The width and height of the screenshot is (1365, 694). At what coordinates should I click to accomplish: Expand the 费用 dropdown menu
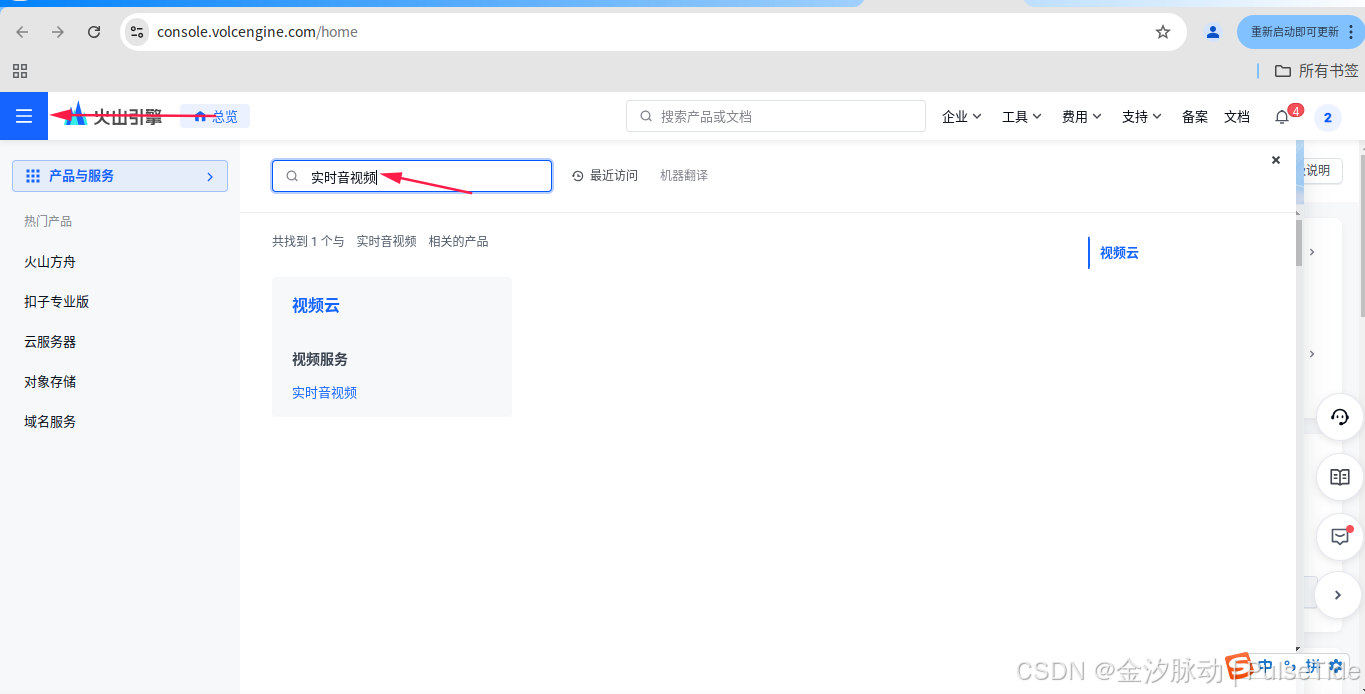[1081, 116]
